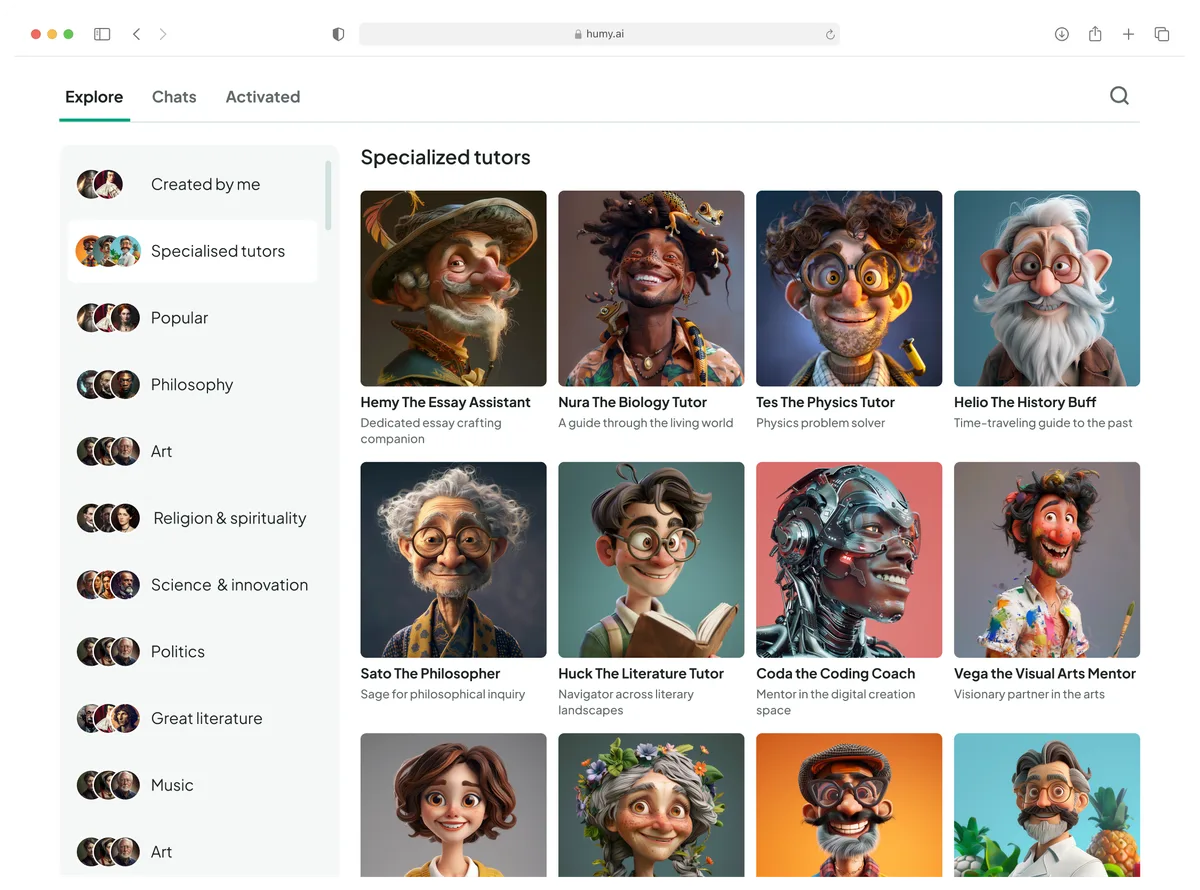This screenshot has height=890, width=1200.
Task: Open Science & innovation category
Action: pos(229,585)
